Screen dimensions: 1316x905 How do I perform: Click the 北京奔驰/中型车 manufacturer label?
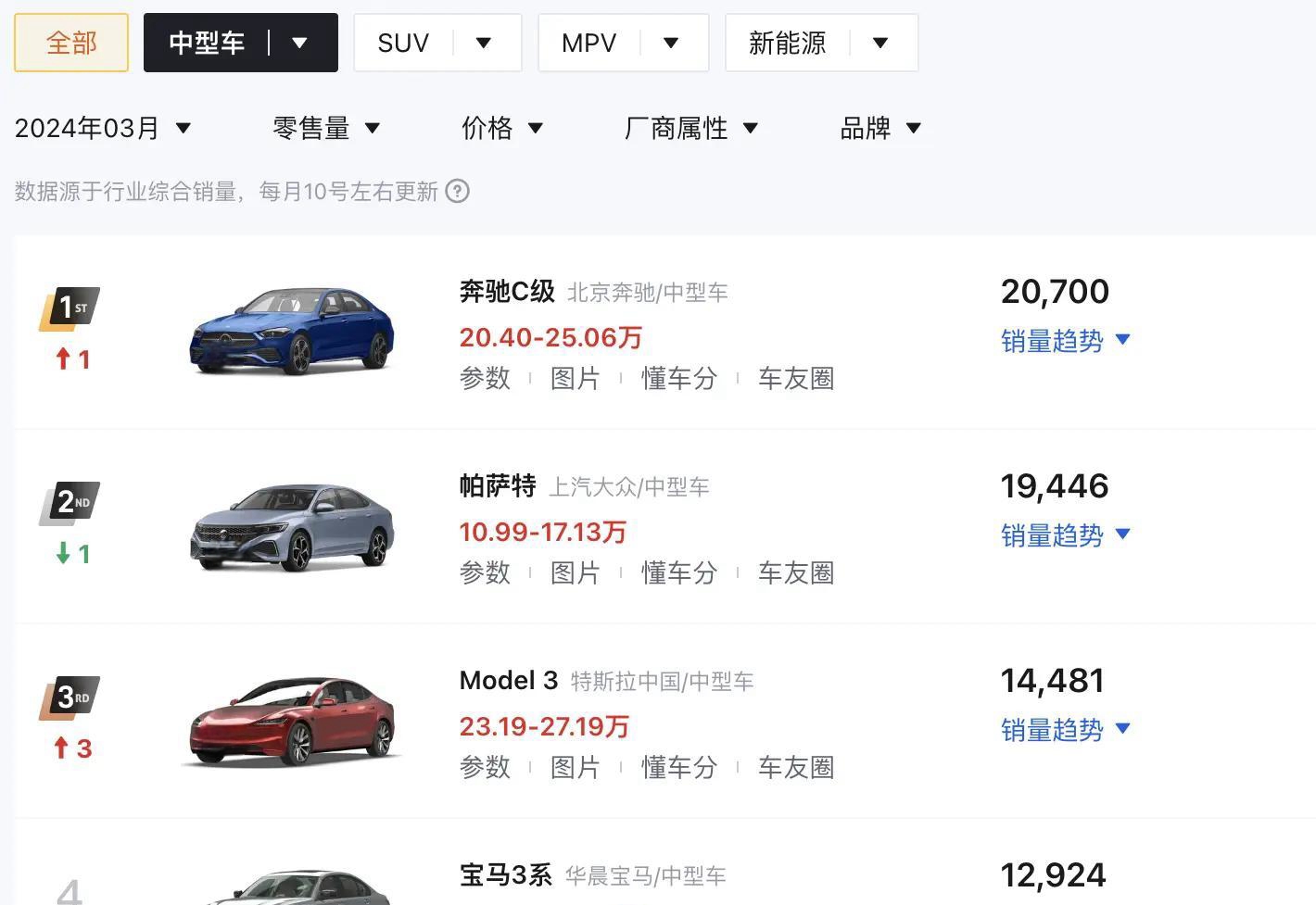pos(647,293)
